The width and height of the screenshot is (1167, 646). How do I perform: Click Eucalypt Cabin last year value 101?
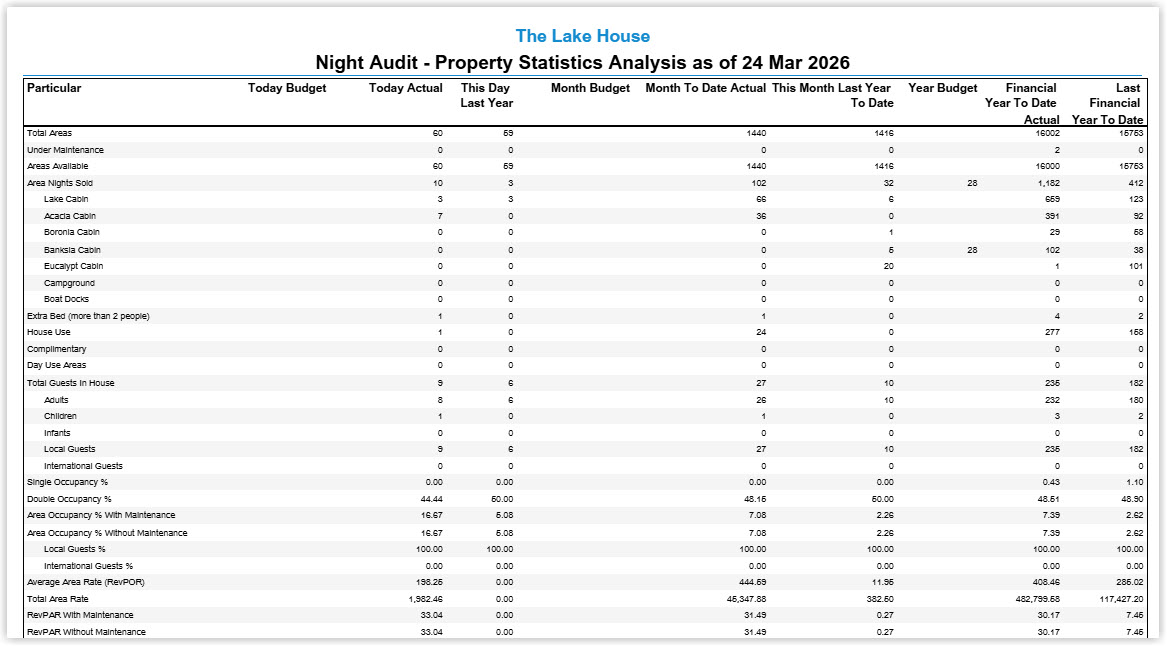[x=1136, y=266]
